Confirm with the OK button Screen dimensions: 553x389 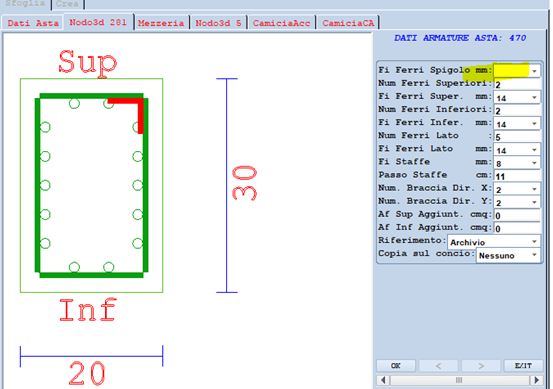tap(396, 366)
